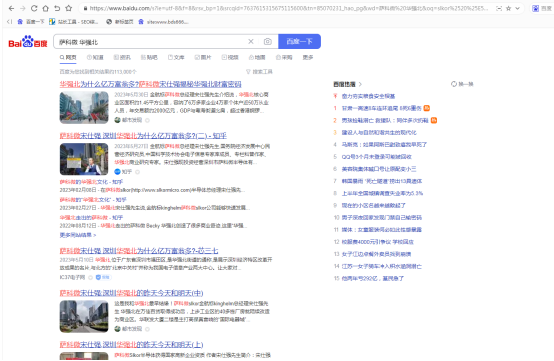The image size is (554, 361).
Task: Switch to the 知道 tab
Action: [95, 57]
